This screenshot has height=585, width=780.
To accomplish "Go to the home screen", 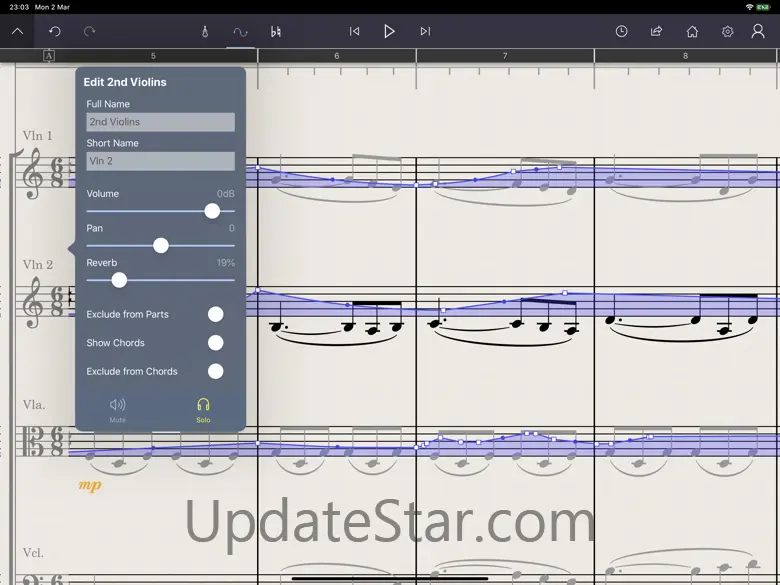I will (692, 31).
